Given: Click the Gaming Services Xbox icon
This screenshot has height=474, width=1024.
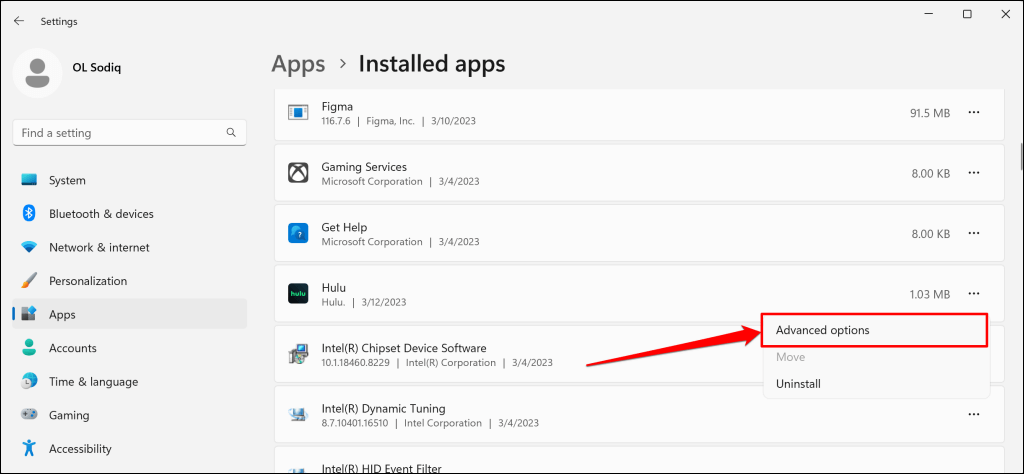Looking at the screenshot, I should (x=298, y=174).
